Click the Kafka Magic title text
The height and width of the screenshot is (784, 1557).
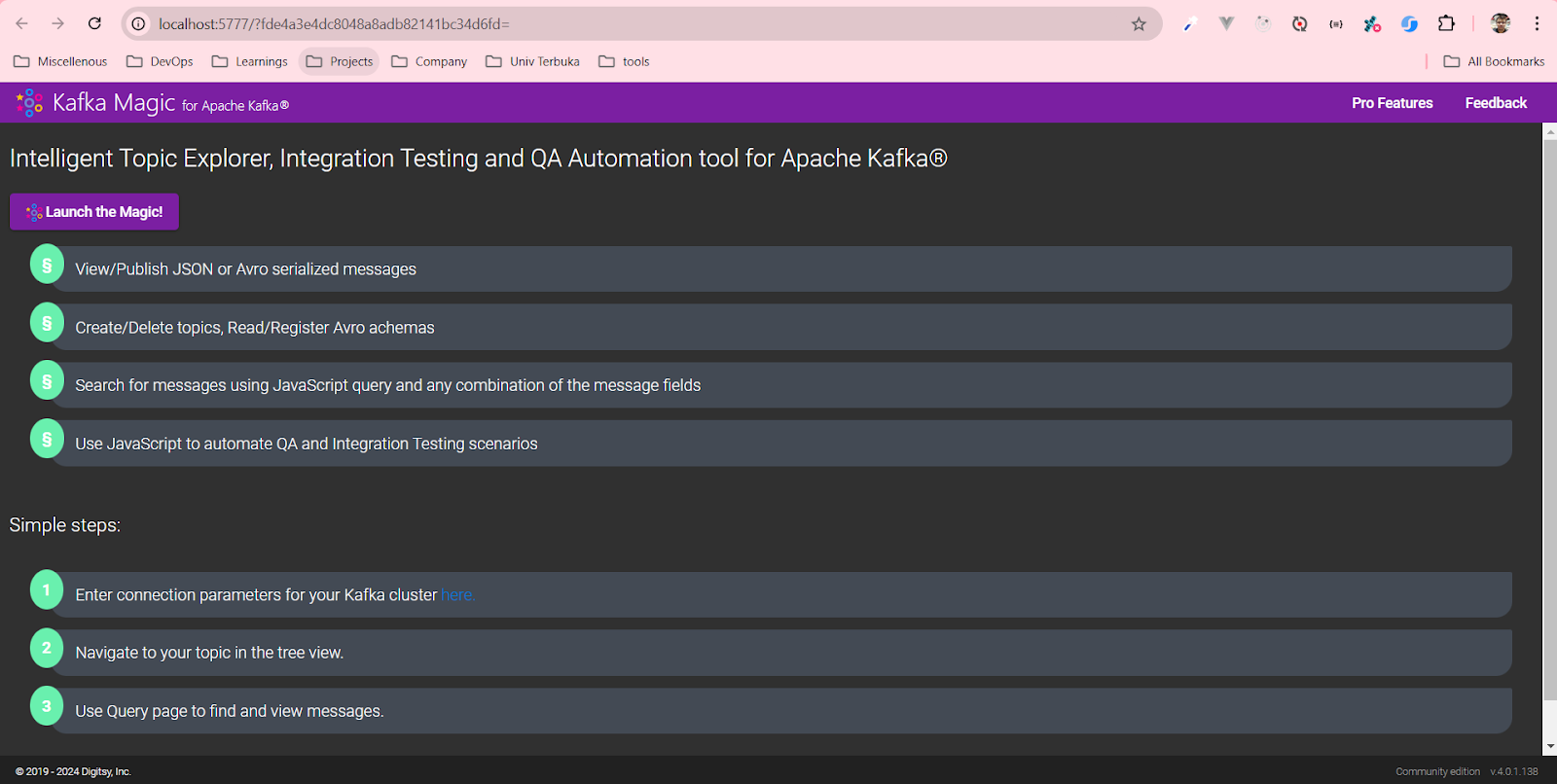(114, 102)
